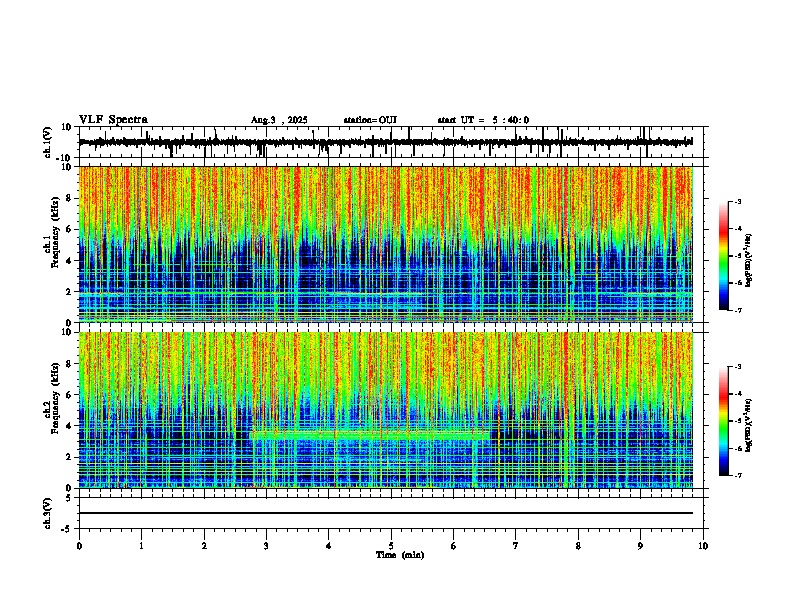
Task: Click the '-3' label on ch.1 color scale
Action: 737,201
